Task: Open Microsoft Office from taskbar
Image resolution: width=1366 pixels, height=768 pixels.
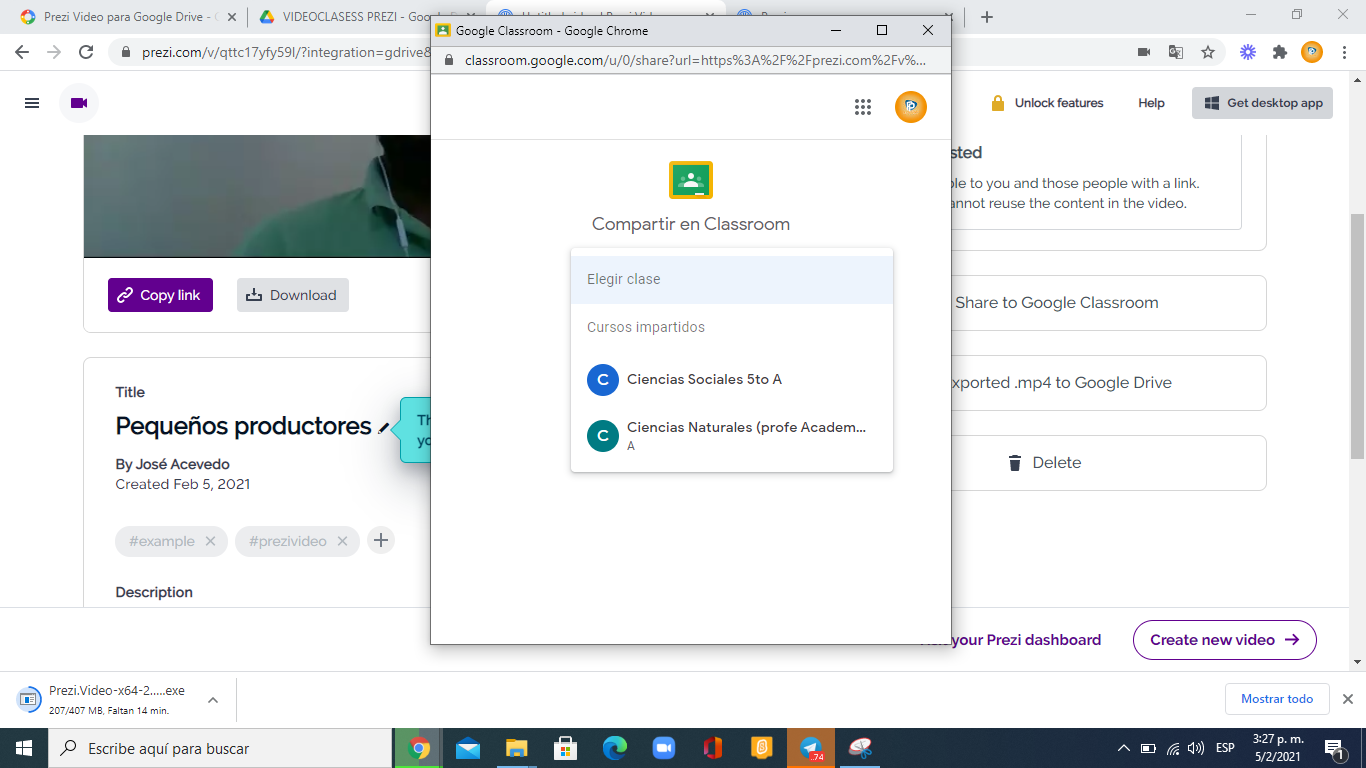Action: click(x=713, y=748)
